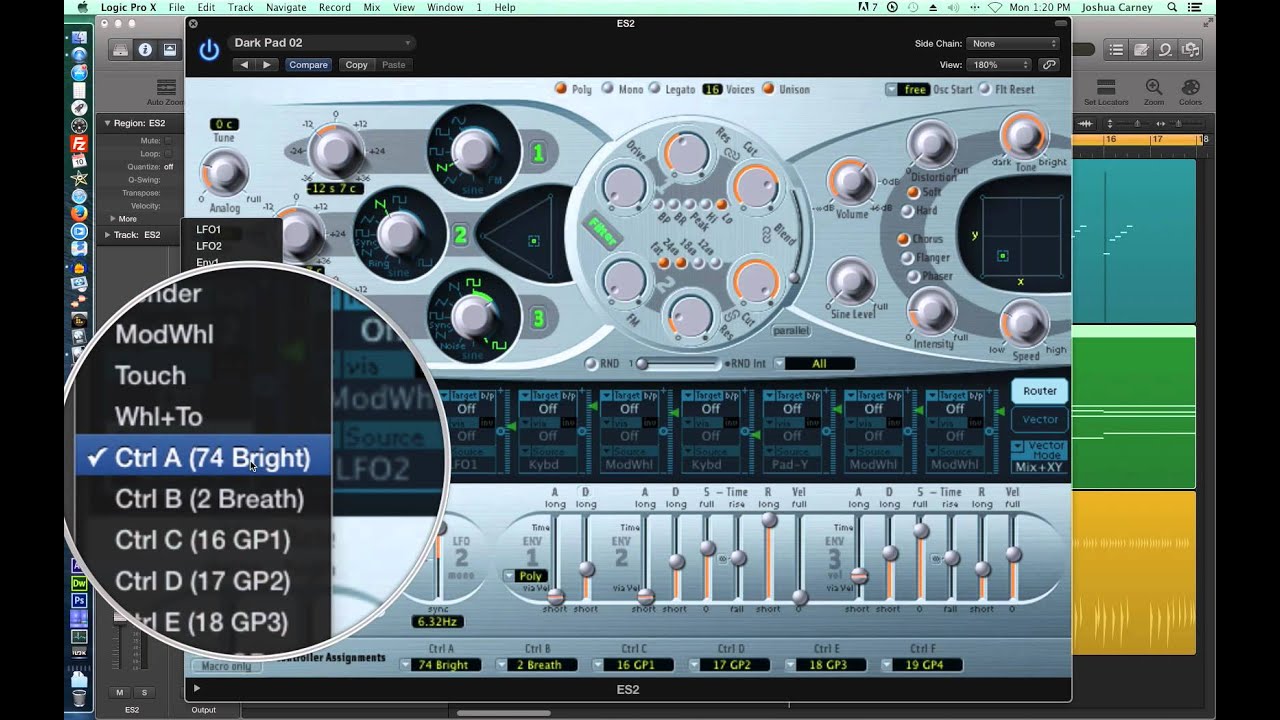Click the waveform zoom icon above ruler
Viewport: 1280px width, 720px height.
tap(1086, 123)
